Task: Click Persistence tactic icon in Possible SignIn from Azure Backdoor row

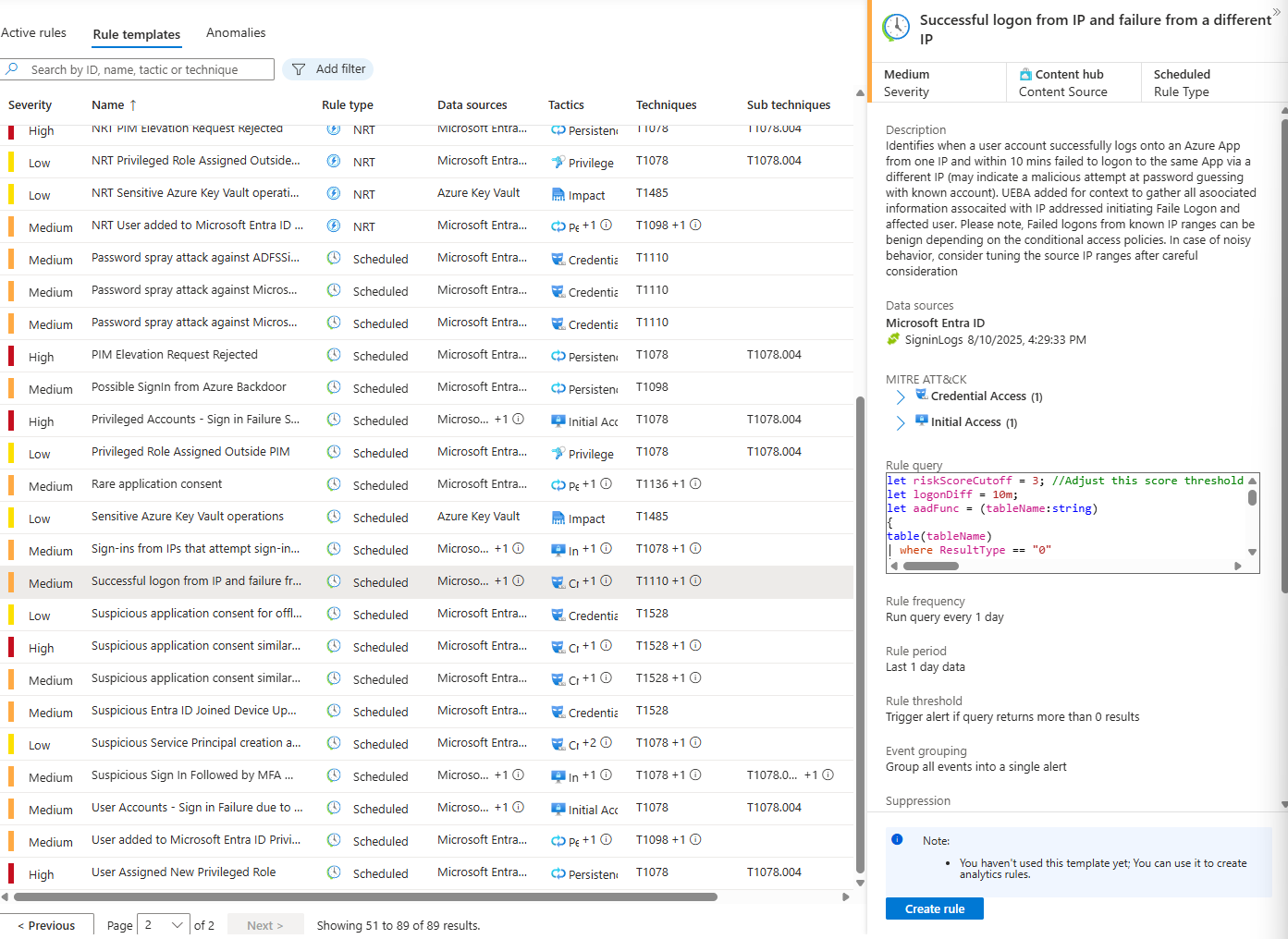Action: coord(558,389)
